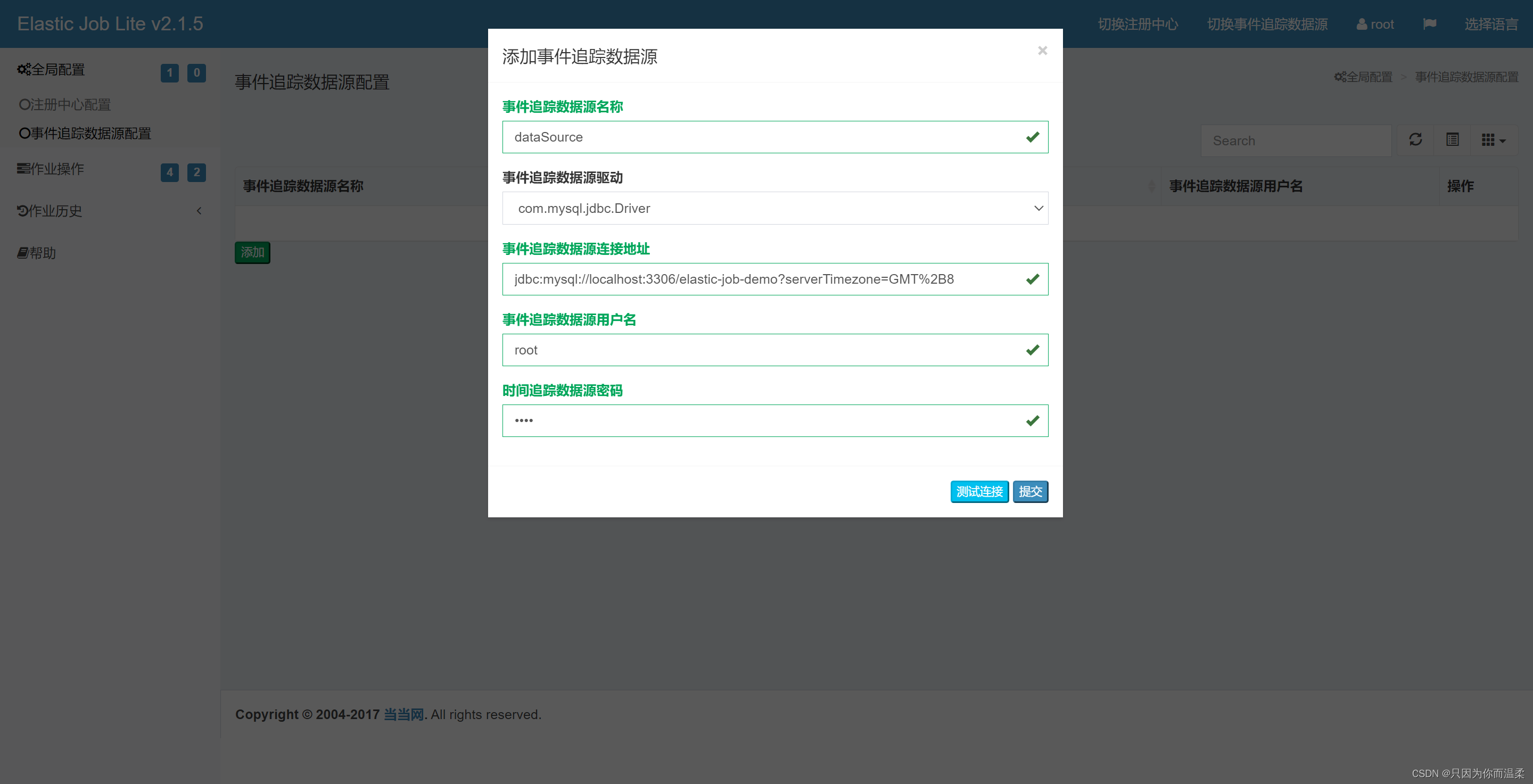1533x784 pixels.
Task: Select the 事件追踪数据源驱动 dropdown
Action: point(775,208)
